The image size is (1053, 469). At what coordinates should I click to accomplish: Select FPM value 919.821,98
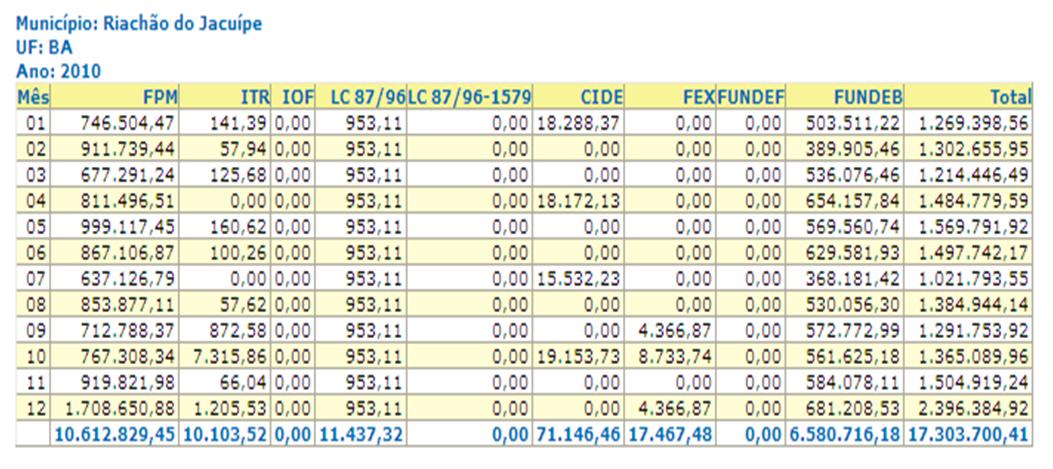coord(128,383)
